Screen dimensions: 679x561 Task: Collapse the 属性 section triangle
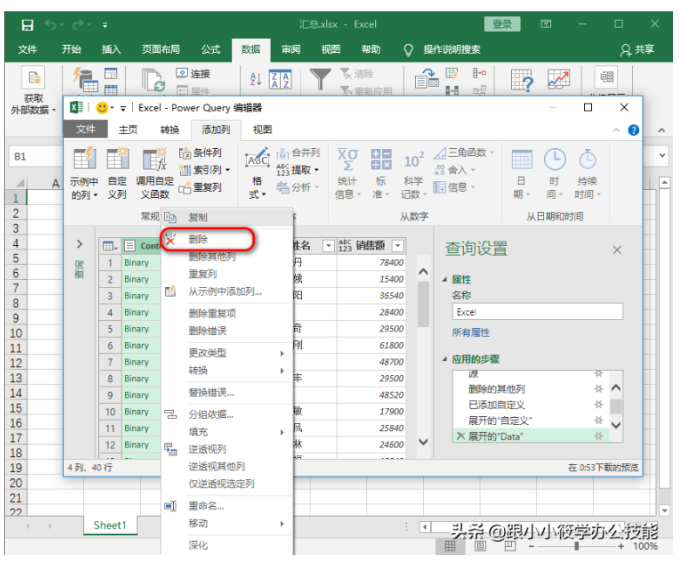[444, 280]
